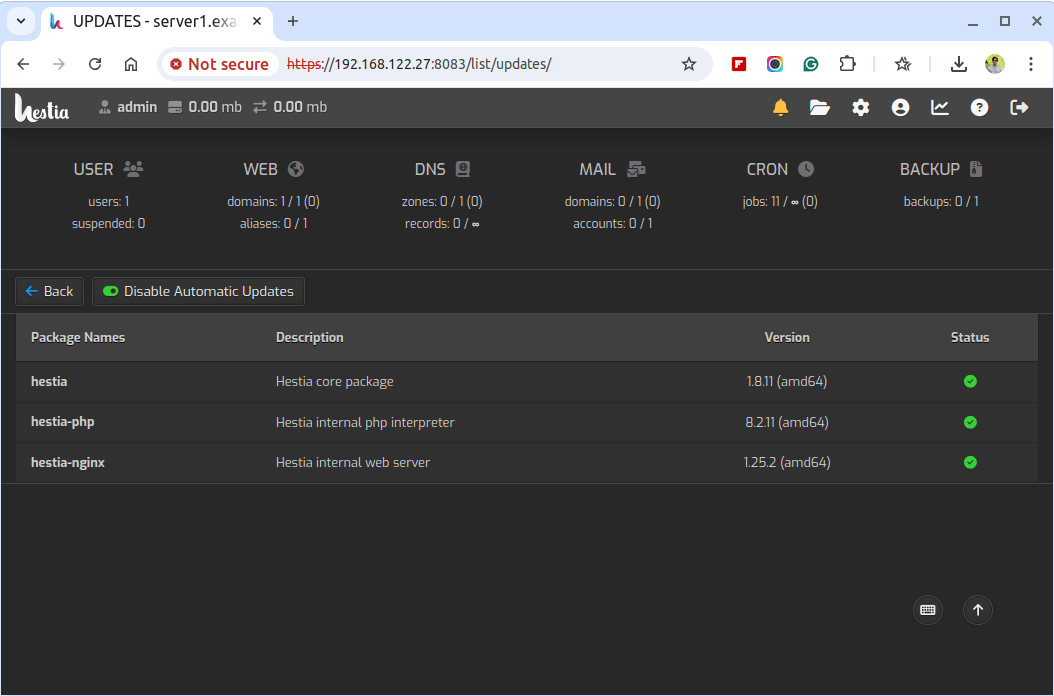Open the extensions puzzle icon
Screen dimensions: 1054x696
coord(847,64)
